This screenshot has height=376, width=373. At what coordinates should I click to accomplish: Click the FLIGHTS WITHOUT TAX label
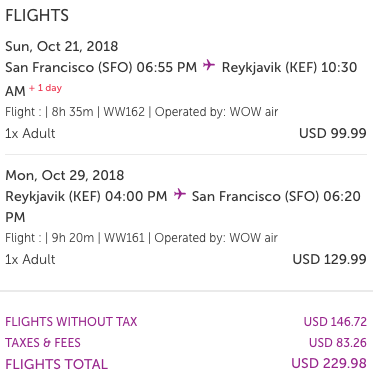click(71, 322)
